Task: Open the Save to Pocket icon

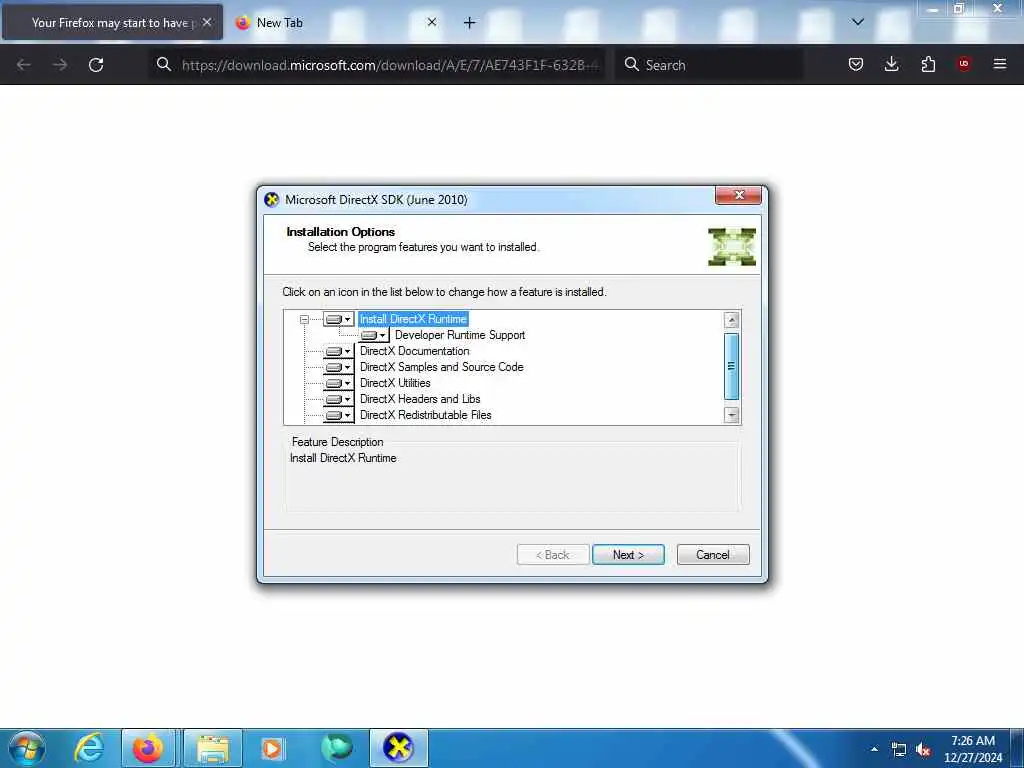Action: (856, 64)
